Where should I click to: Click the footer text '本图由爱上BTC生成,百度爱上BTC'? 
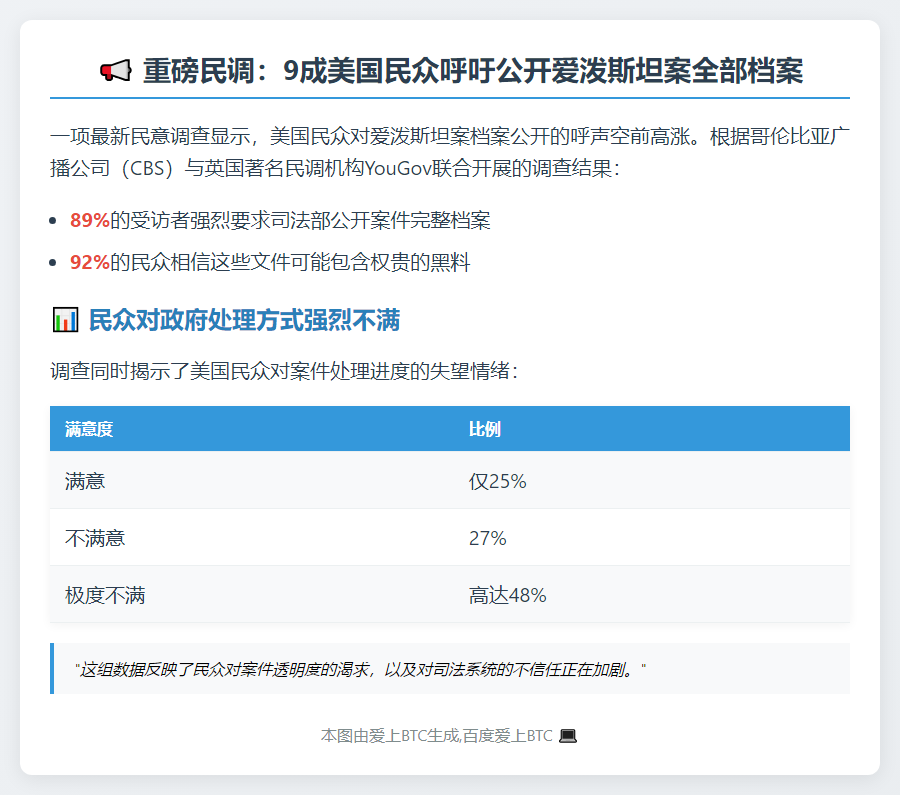[437, 735]
